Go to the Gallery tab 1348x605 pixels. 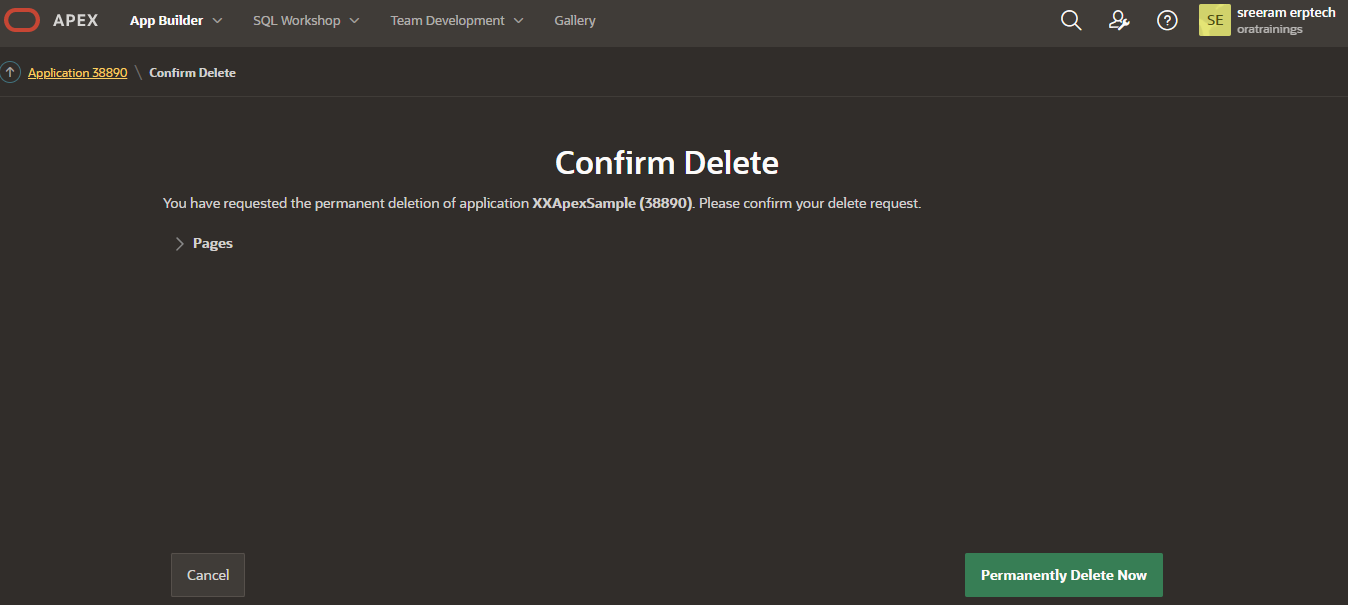click(x=575, y=21)
